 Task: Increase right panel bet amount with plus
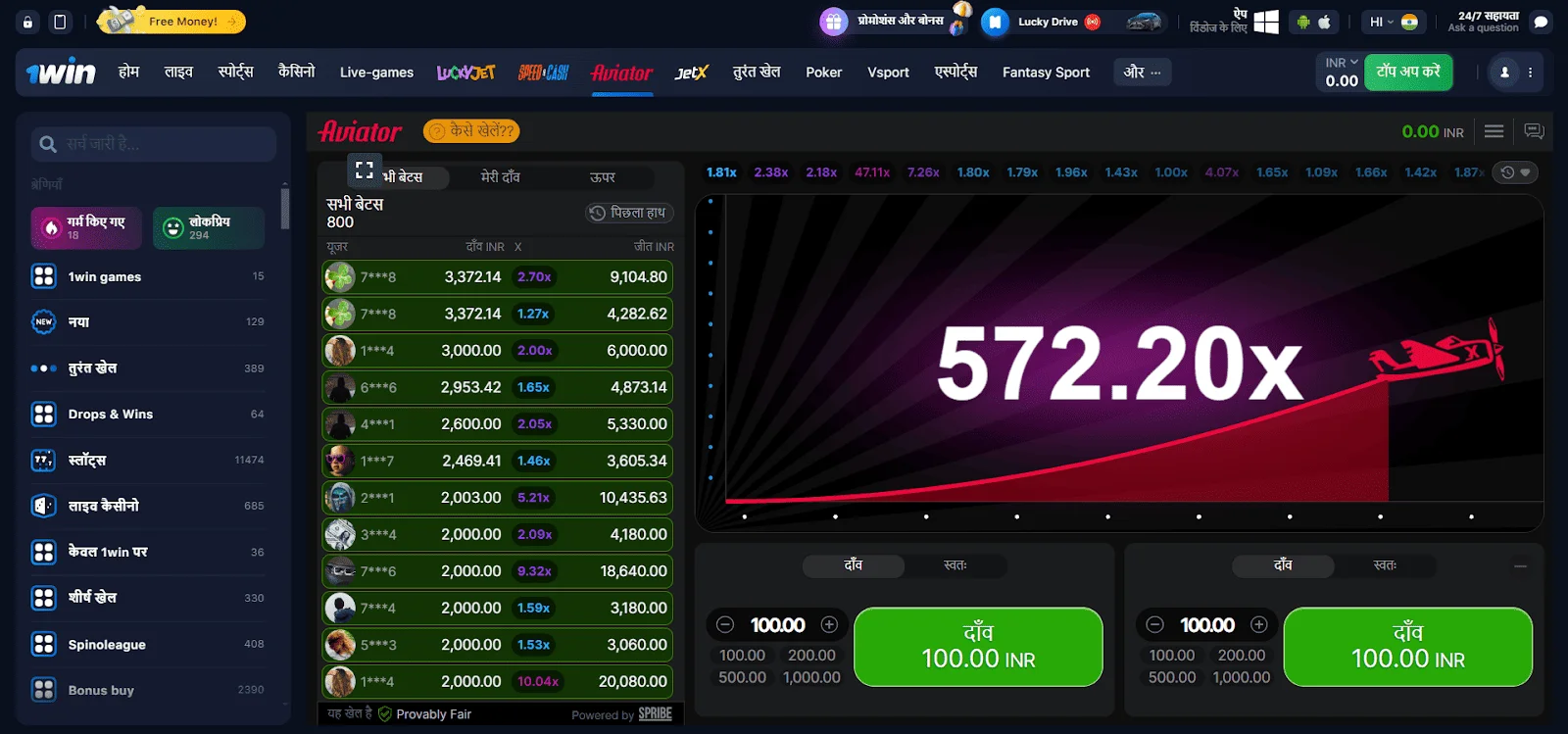pos(1258,625)
